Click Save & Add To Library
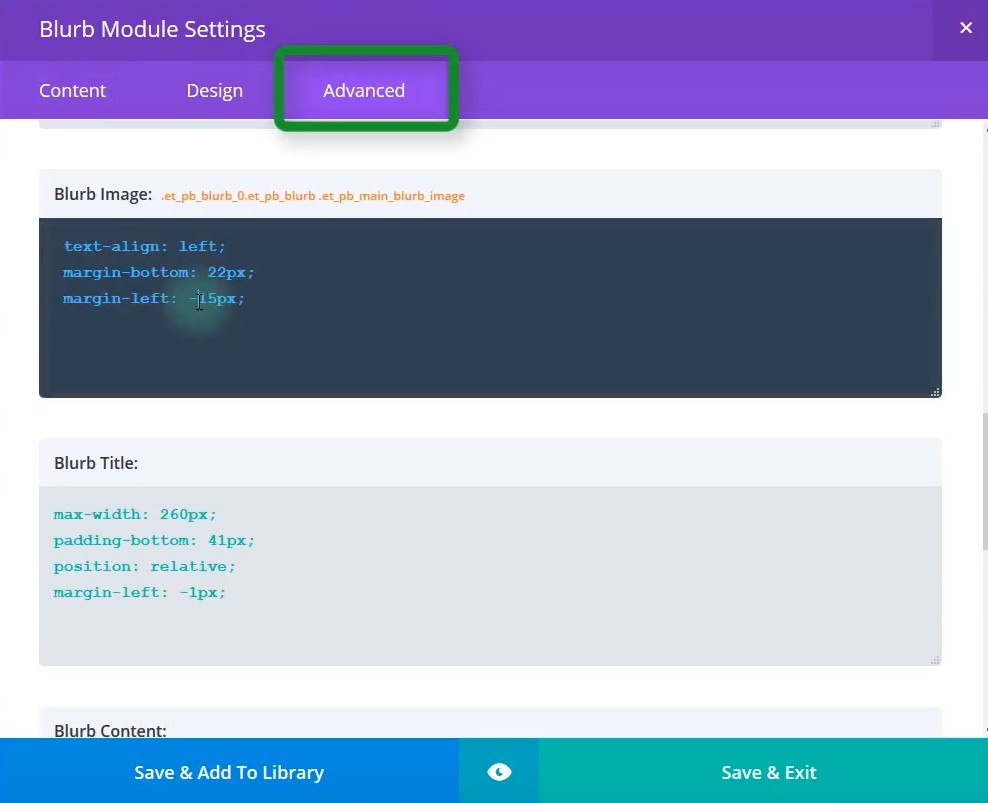988x803 pixels. [229, 772]
